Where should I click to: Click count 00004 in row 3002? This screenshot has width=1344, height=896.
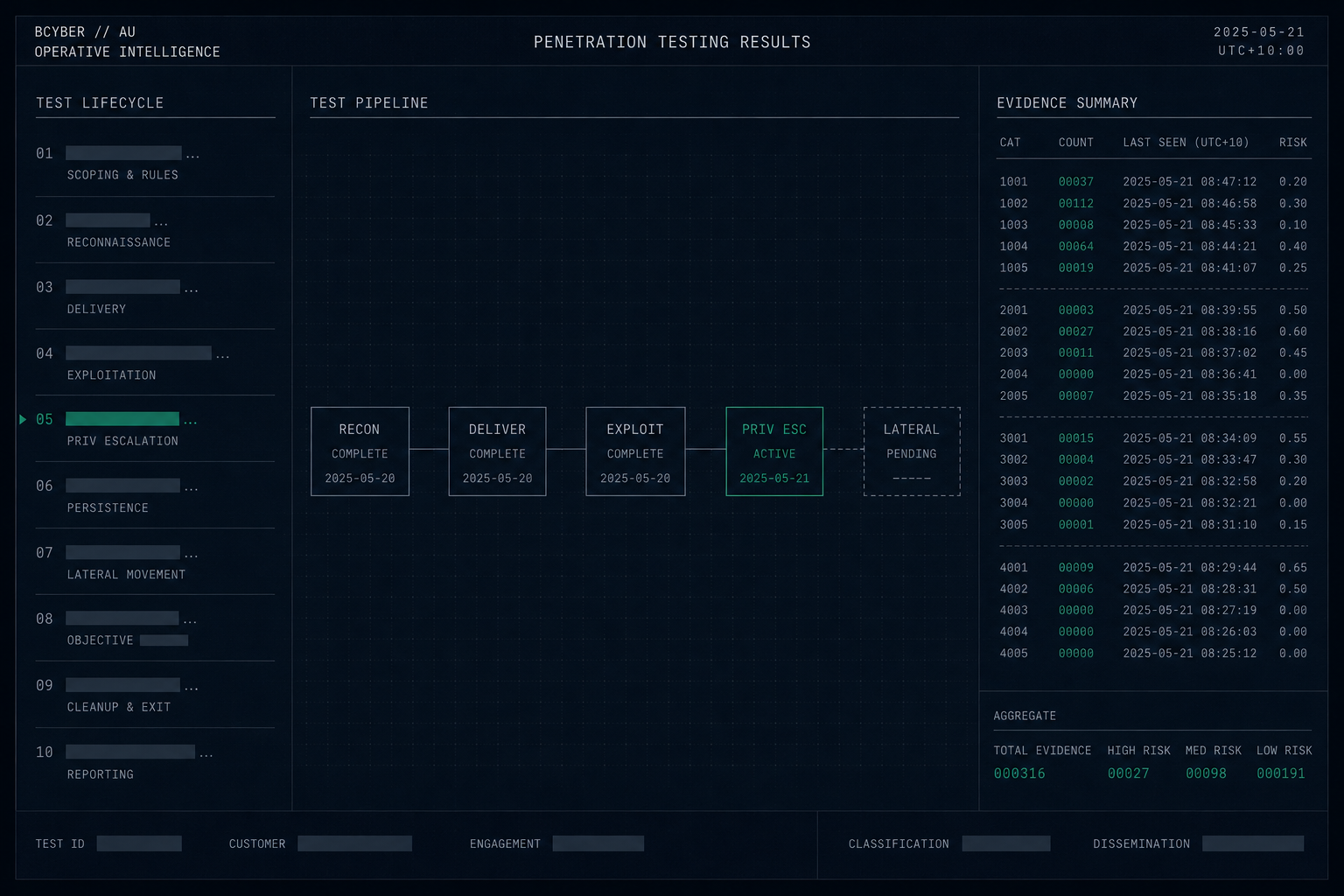click(1076, 459)
